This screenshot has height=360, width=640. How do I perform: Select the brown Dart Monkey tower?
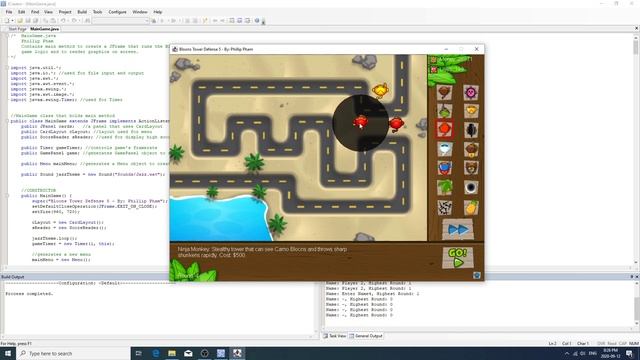click(444, 93)
